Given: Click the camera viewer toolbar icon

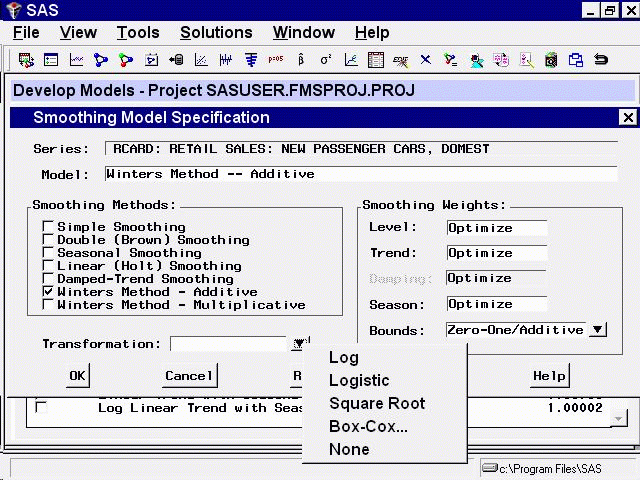Looking at the screenshot, I should point(551,60).
